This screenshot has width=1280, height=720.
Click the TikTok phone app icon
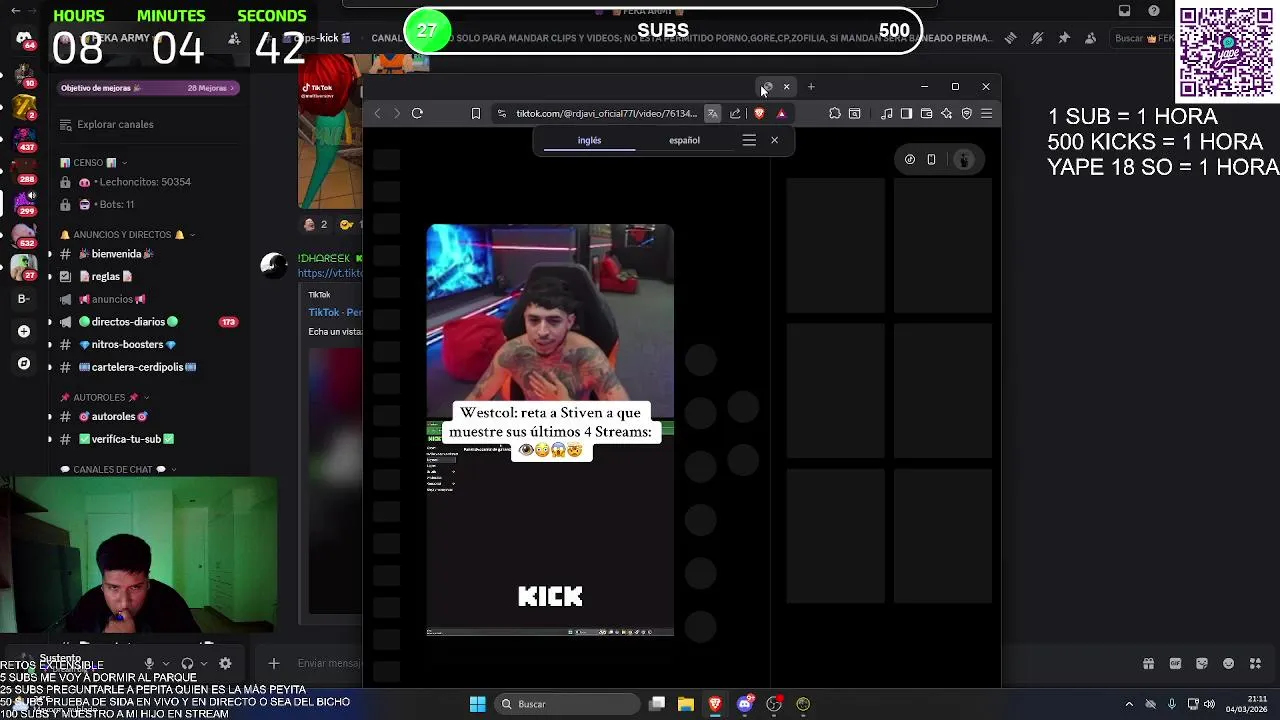point(931,159)
